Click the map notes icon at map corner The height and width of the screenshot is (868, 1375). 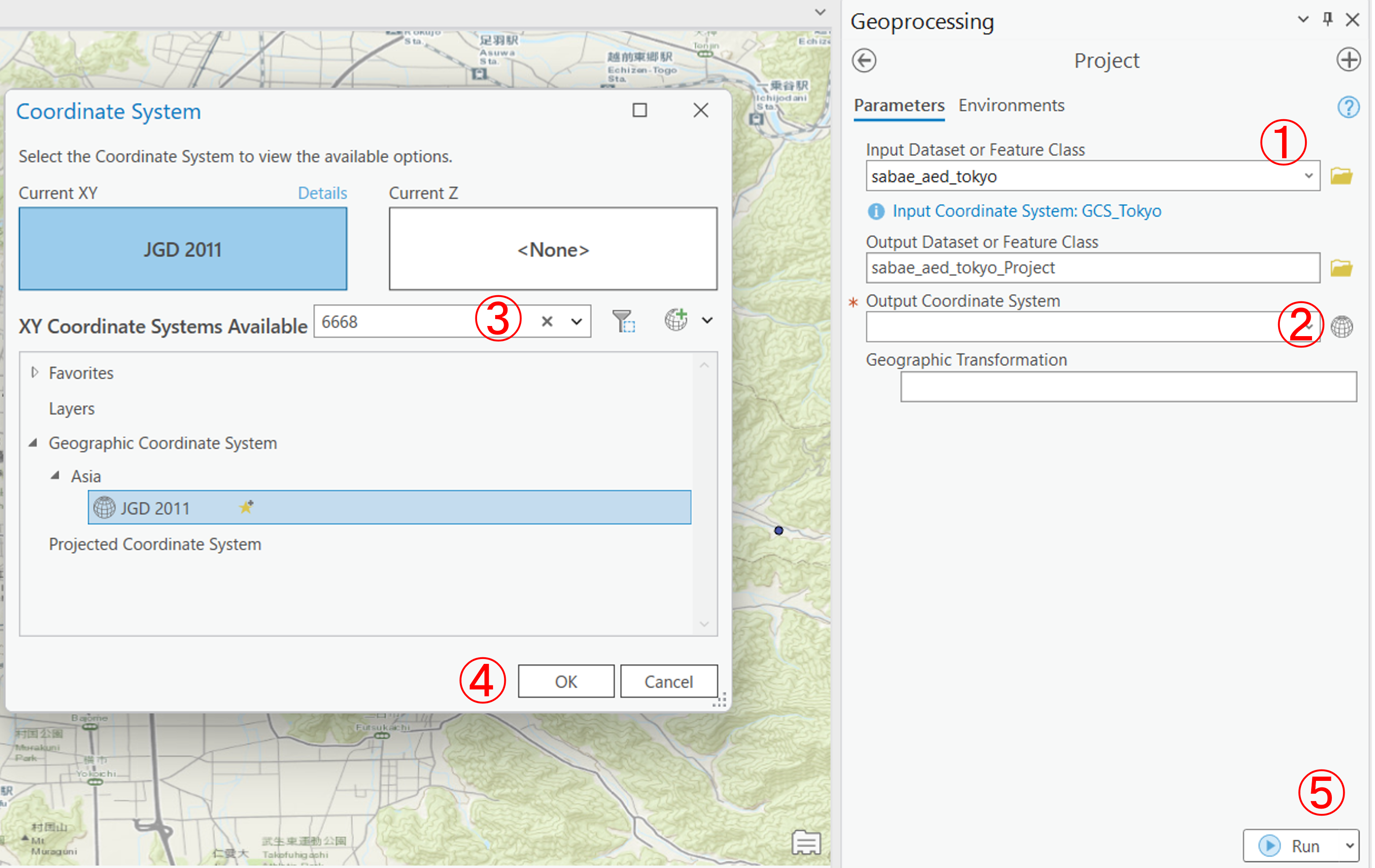[806, 842]
